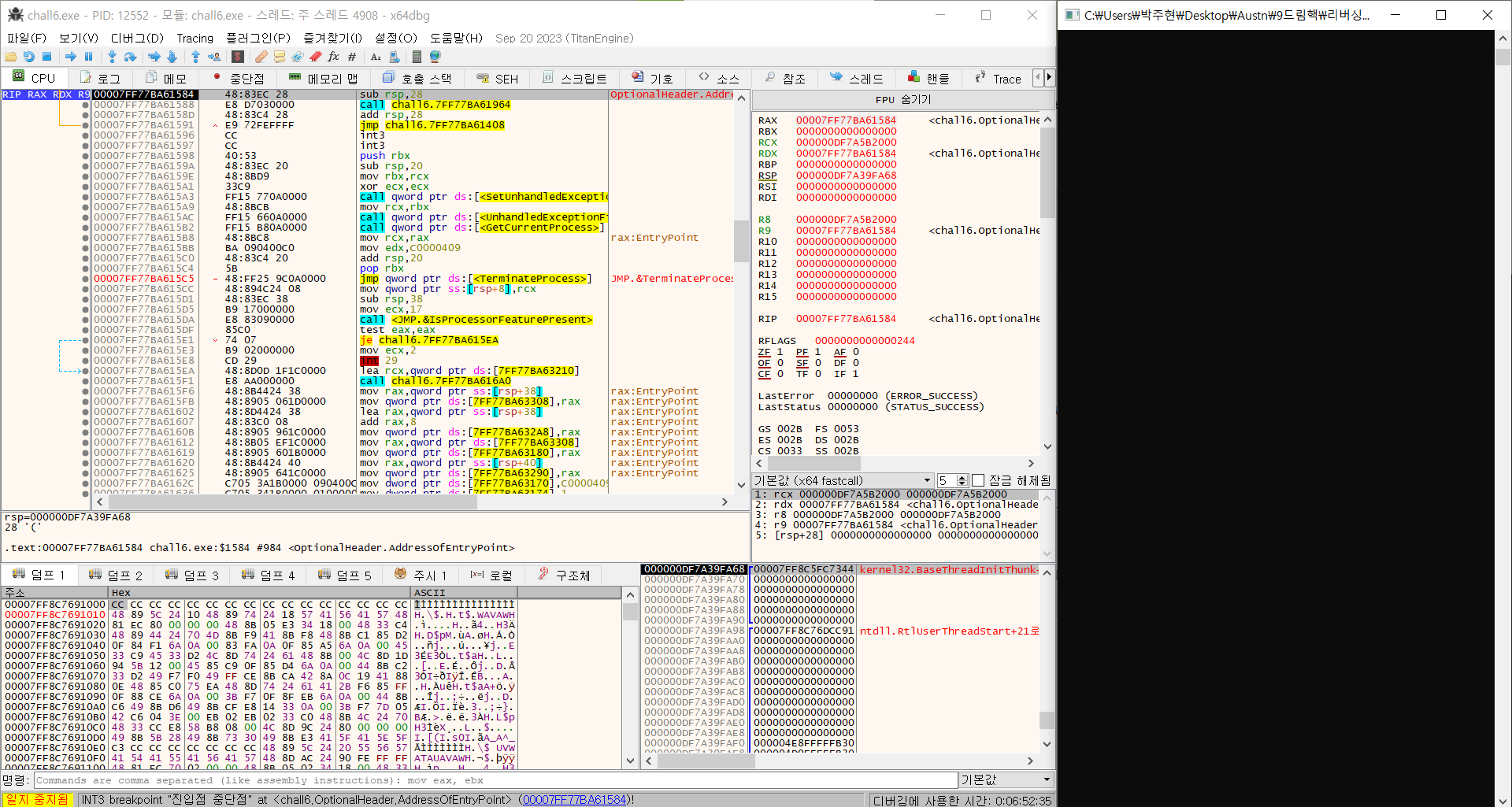1512x807 pixels.
Task: Open the Patches bandage icon
Action: coord(261,57)
